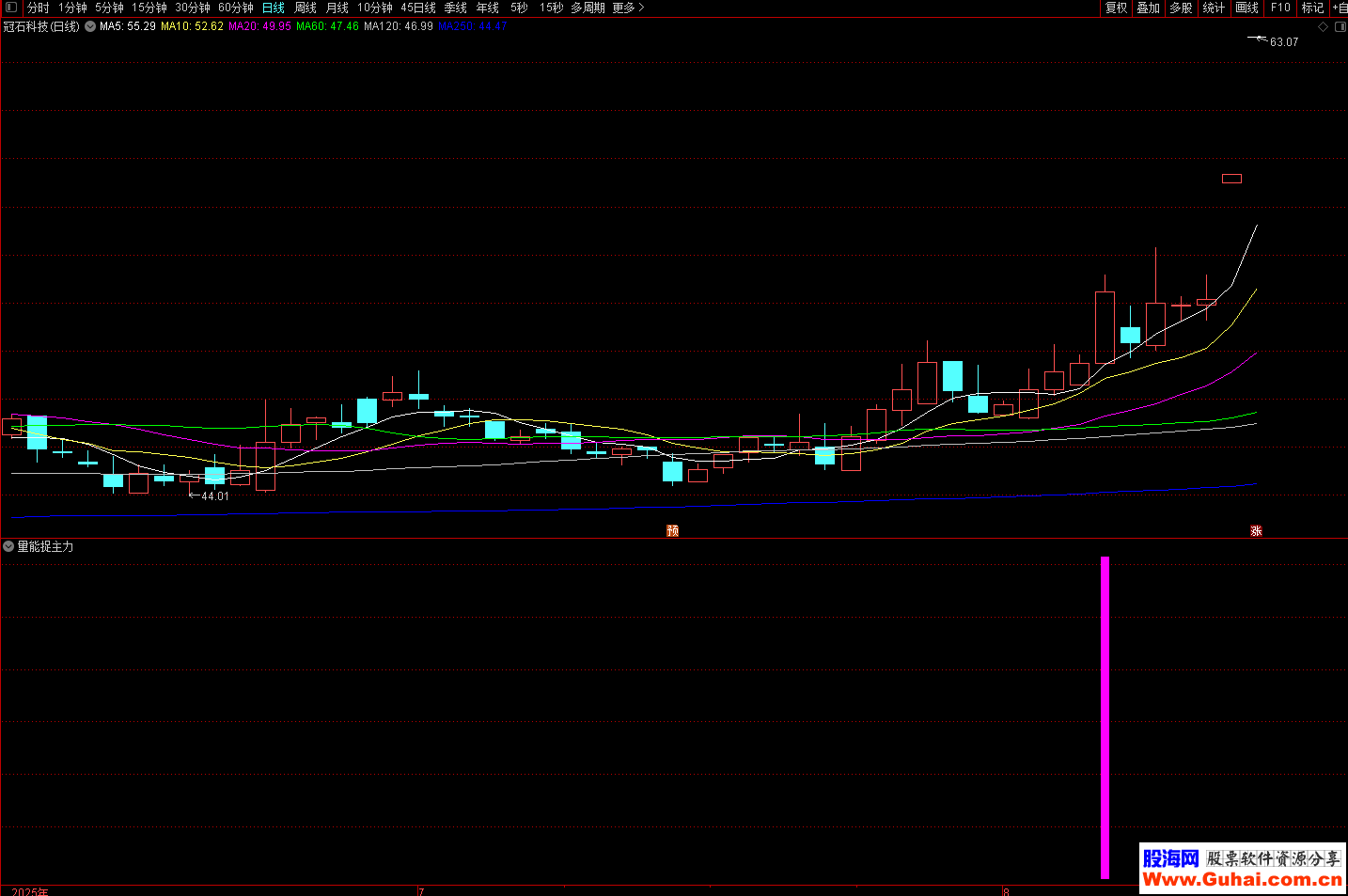Click the 涨 marker at chart bottom
The width and height of the screenshot is (1348, 896).
[x=1256, y=531]
